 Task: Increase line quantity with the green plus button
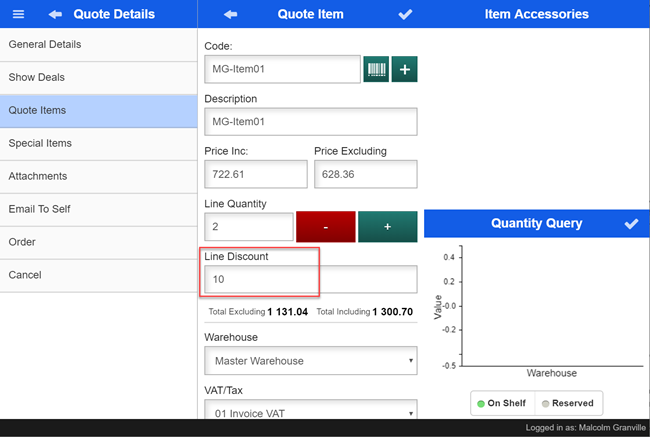(387, 227)
